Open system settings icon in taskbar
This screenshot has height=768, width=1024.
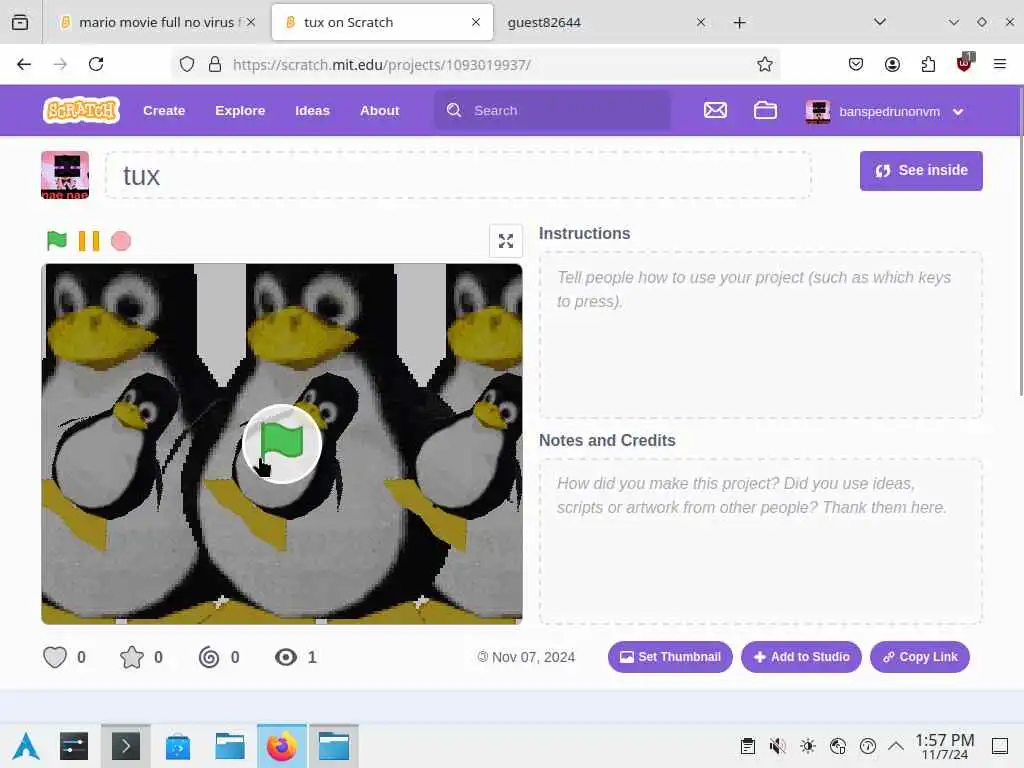click(74, 746)
